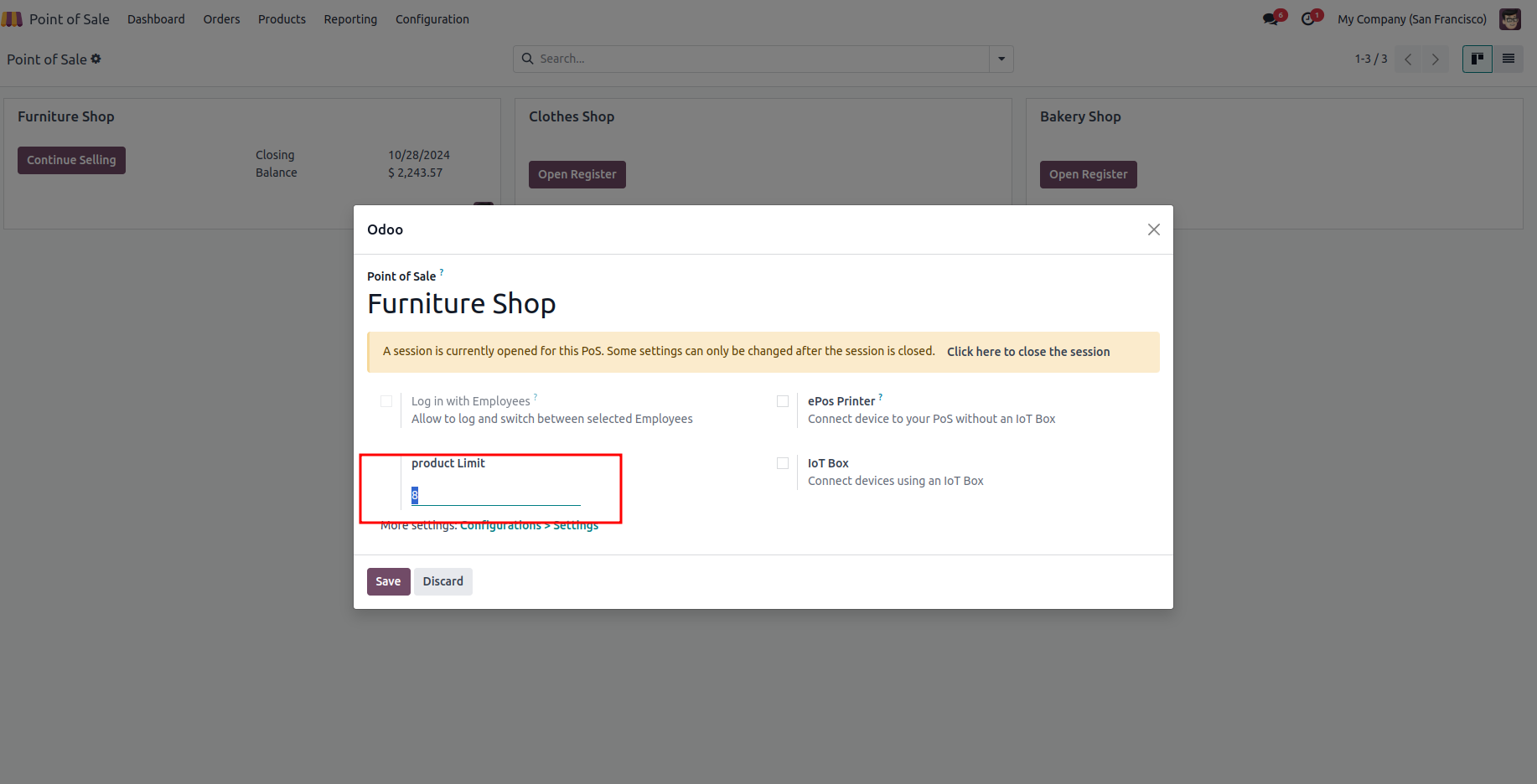Toggle the Log in with Employees checkbox
Screen dimensions: 1537x784
pyautogui.click(x=386, y=401)
